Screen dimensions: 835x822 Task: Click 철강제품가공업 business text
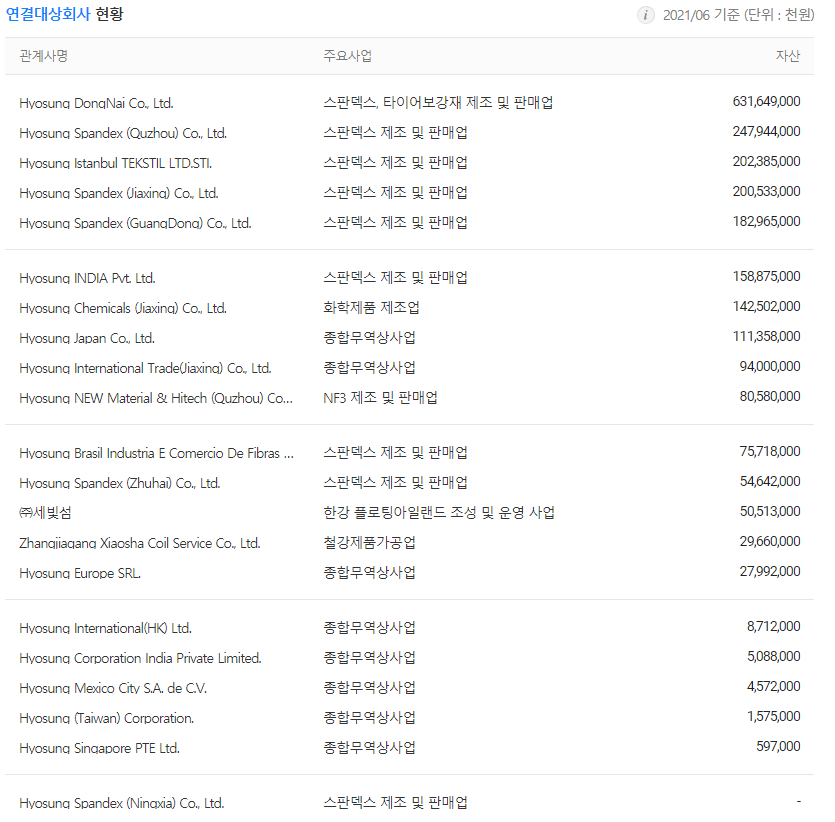369,542
